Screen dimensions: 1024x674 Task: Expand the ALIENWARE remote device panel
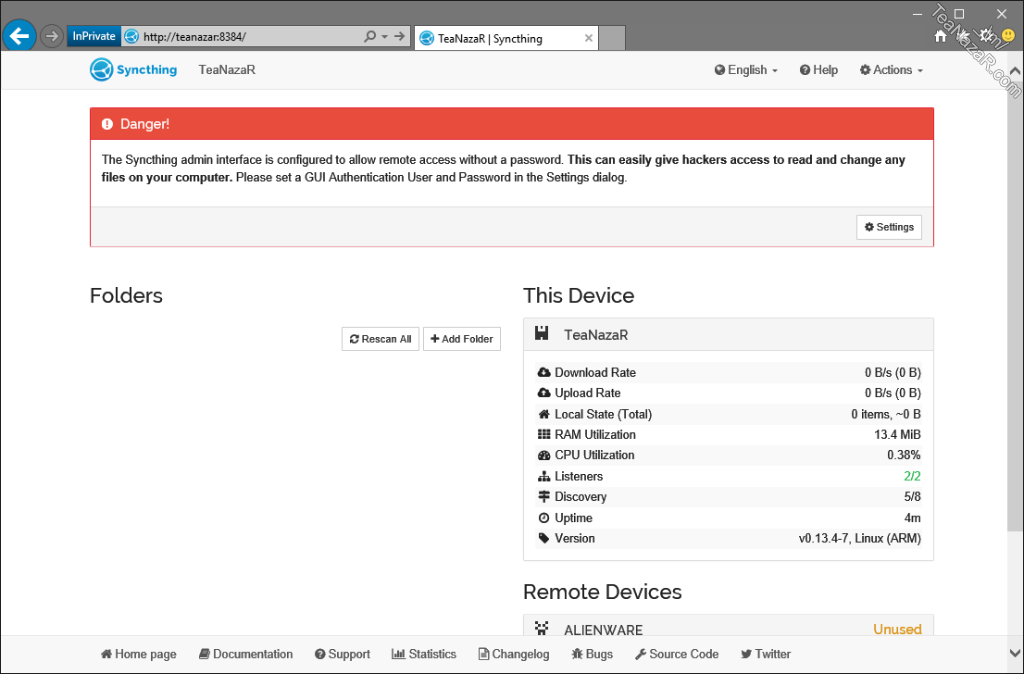(728, 626)
